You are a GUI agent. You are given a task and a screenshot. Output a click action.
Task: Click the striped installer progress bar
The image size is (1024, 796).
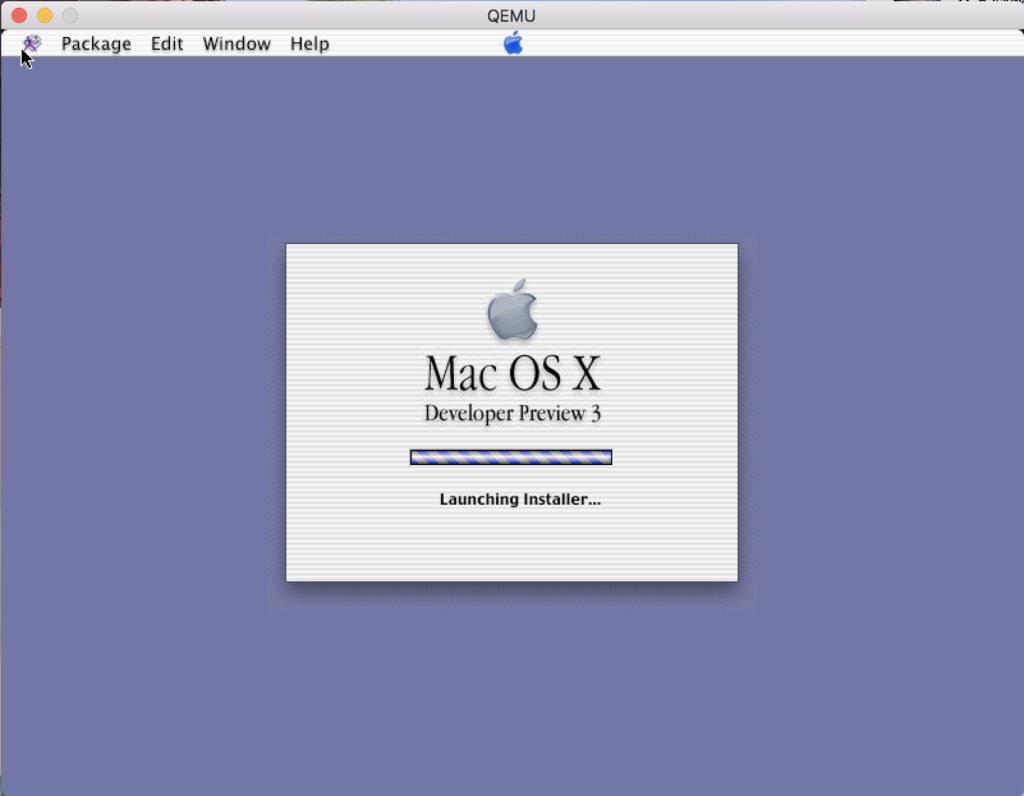(510, 456)
